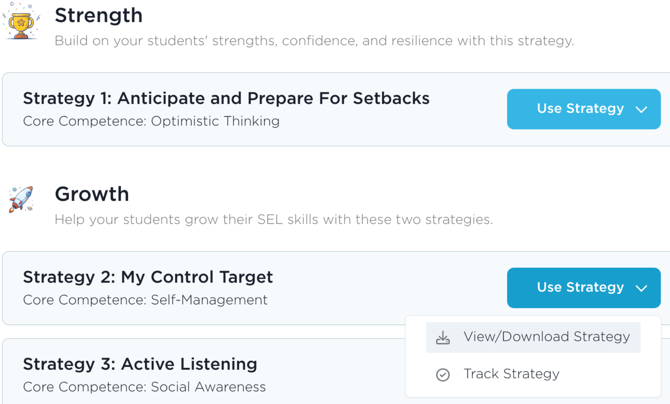Expand chevron on Strategy 1 Use Strategy button

click(x=641, y=109)
